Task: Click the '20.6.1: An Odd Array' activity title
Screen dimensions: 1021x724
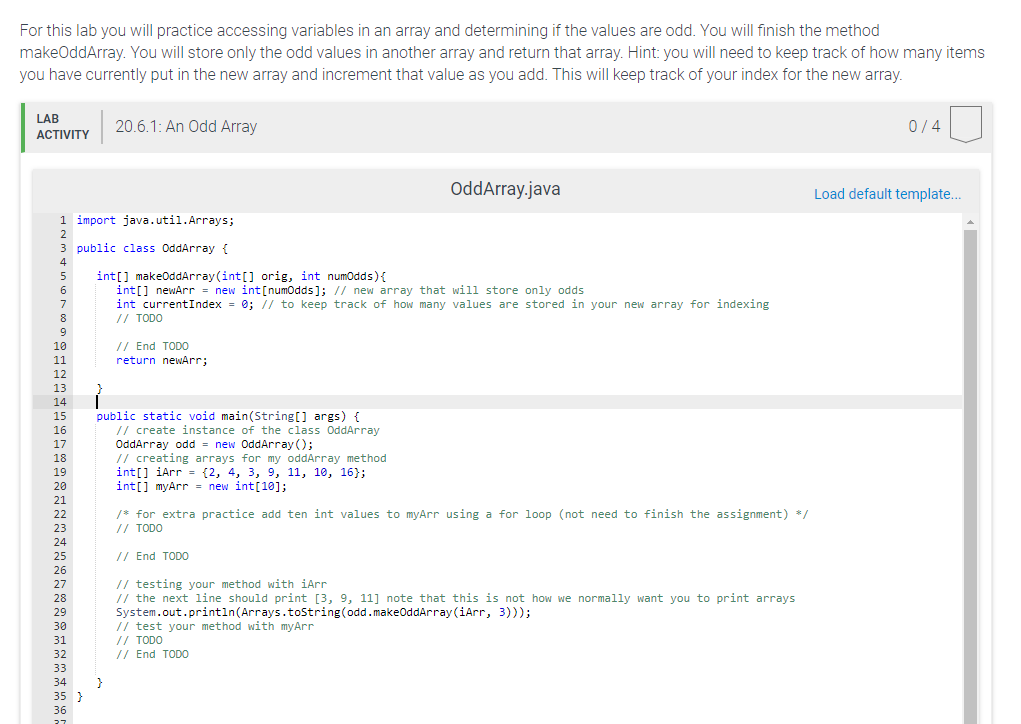Action: [186, 126]
